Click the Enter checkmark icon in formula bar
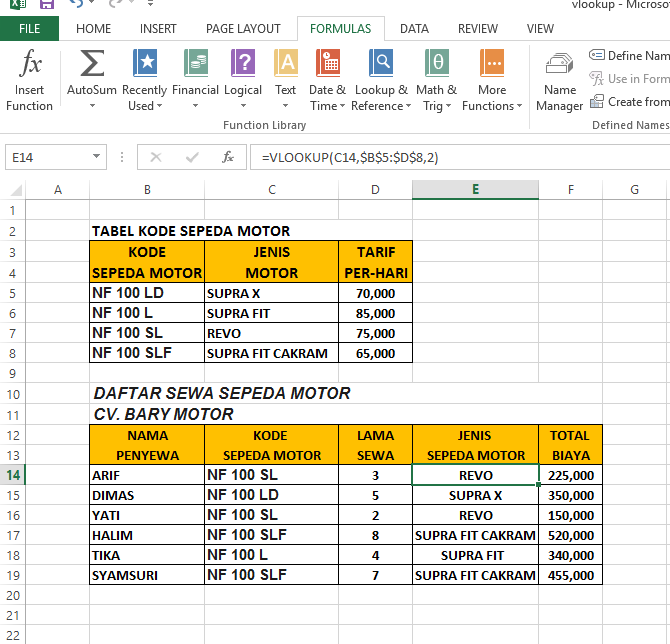Viewport: 670px width, 644px height. click(x=192, y=157)
